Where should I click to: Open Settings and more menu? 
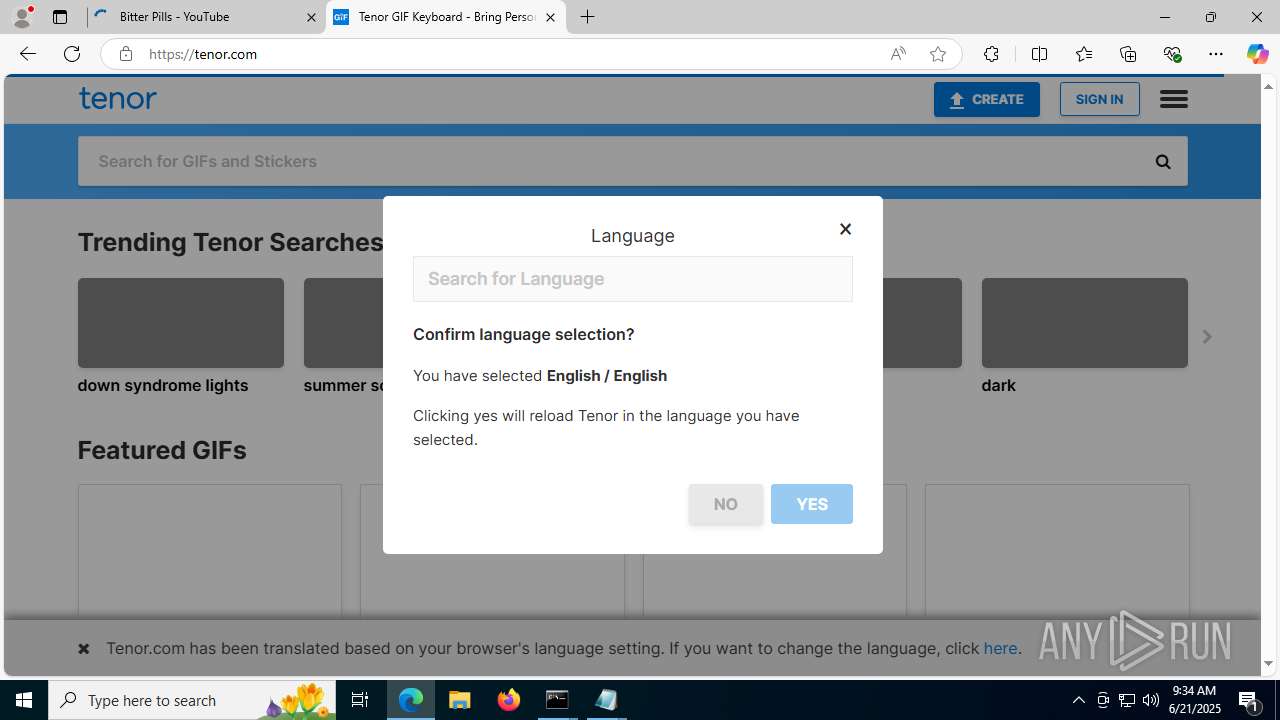point(1216,54)
